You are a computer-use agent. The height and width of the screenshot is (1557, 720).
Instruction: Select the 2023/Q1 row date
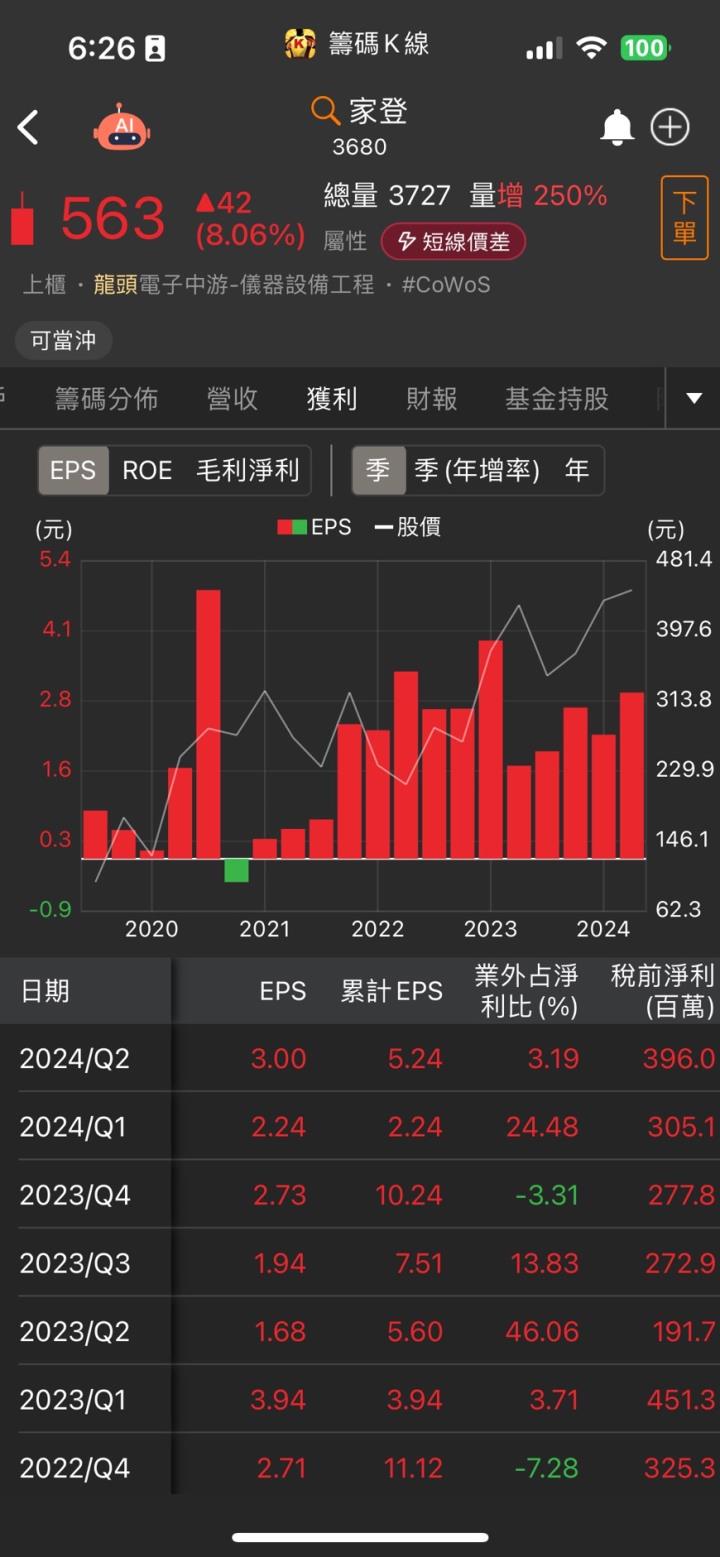click(73, 1399)
